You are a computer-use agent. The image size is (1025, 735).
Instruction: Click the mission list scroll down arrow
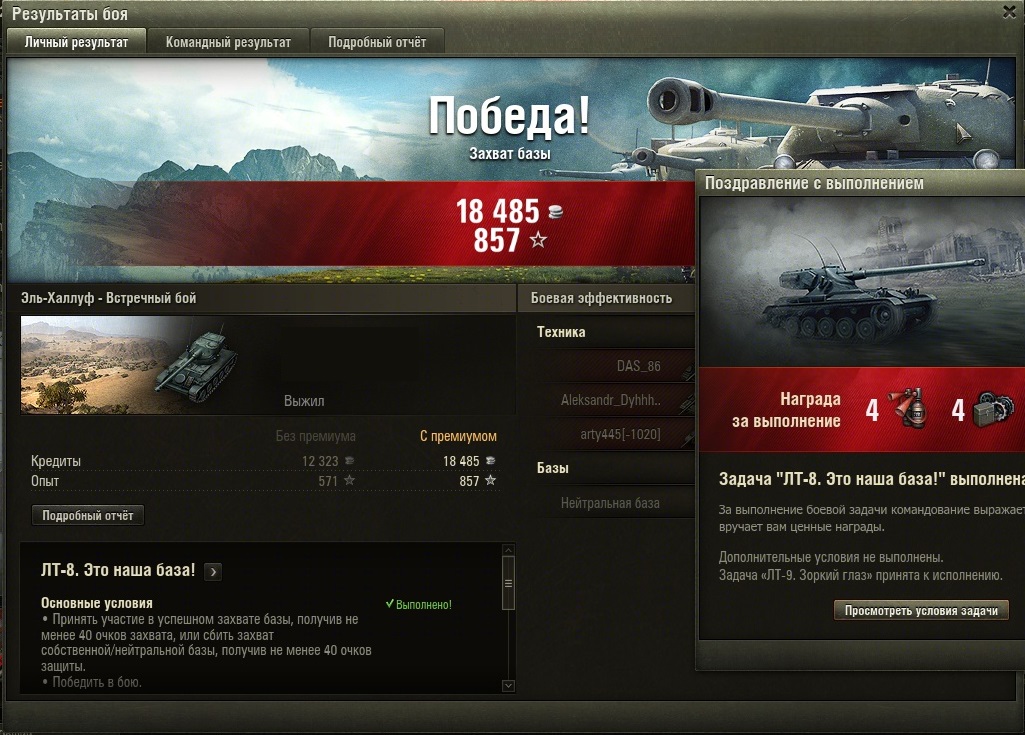[509, 685]
